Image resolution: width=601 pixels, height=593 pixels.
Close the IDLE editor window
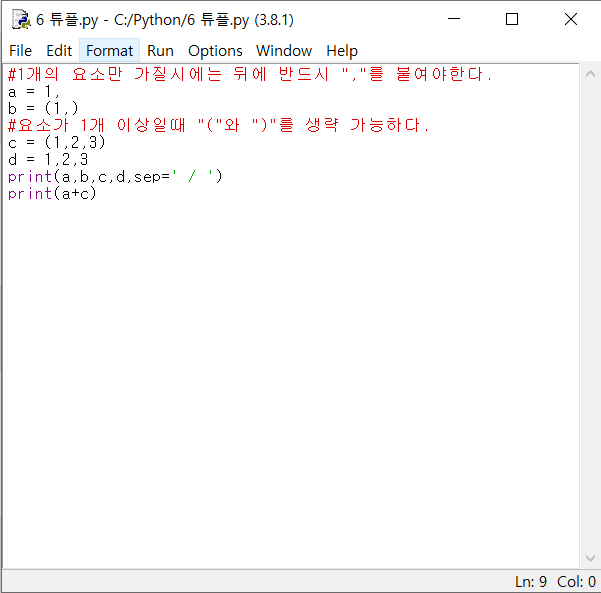571,19
